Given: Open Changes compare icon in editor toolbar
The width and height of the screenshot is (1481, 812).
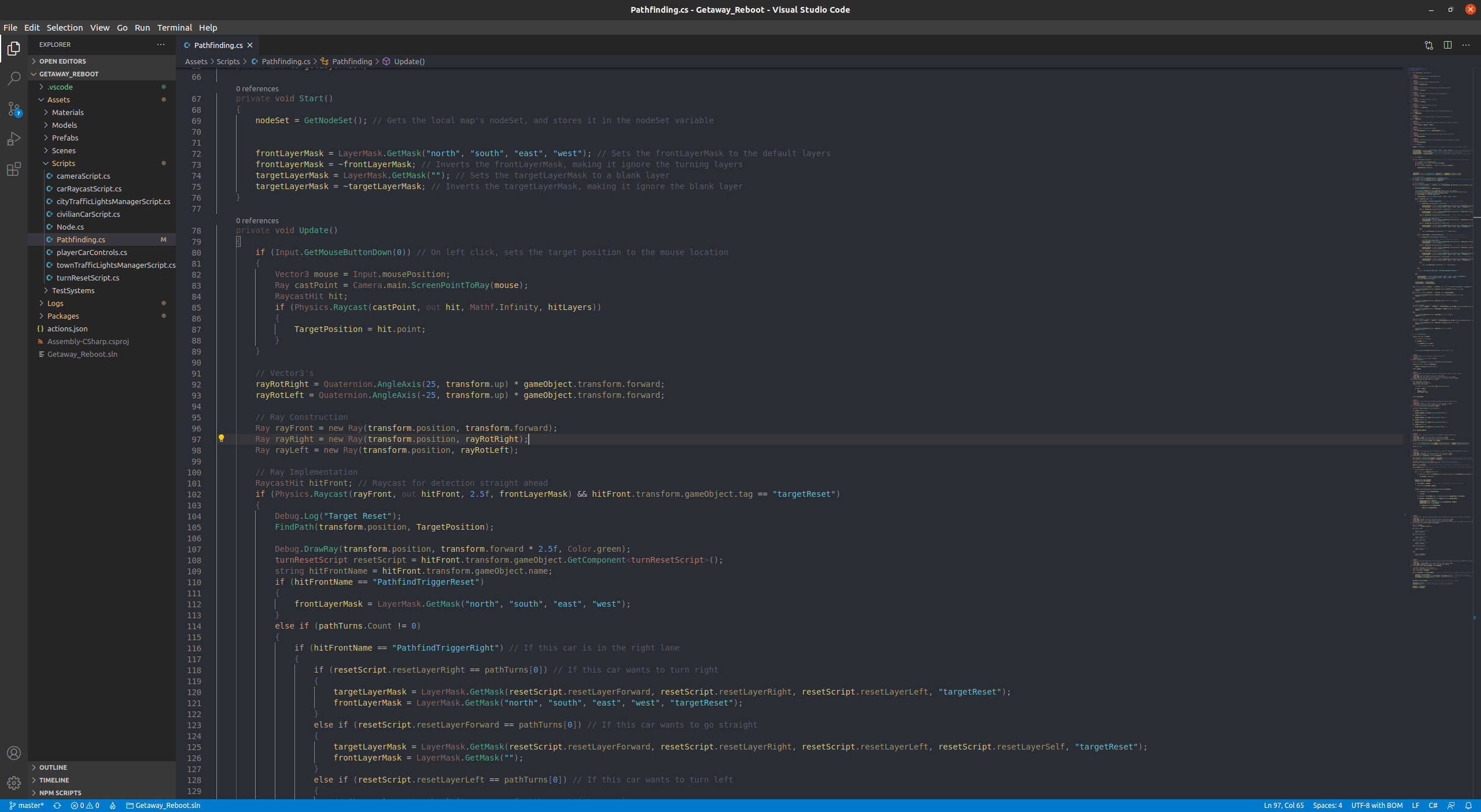Looking at the screenshot, I should [x=1429, y=45].
